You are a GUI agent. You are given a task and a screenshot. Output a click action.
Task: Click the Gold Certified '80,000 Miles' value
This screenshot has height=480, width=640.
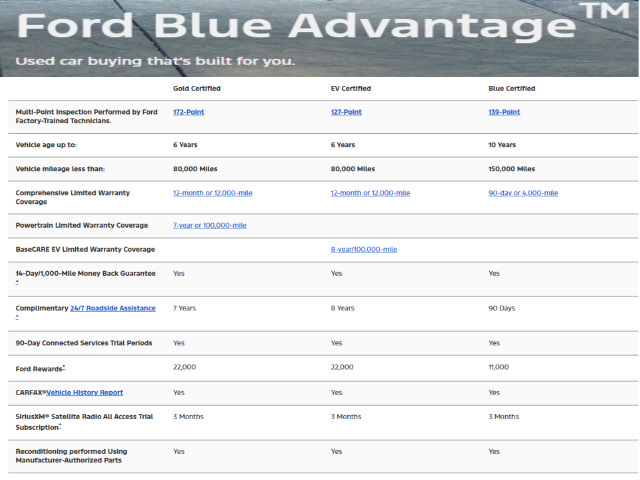pyautogui.click(x=195, y=169)
